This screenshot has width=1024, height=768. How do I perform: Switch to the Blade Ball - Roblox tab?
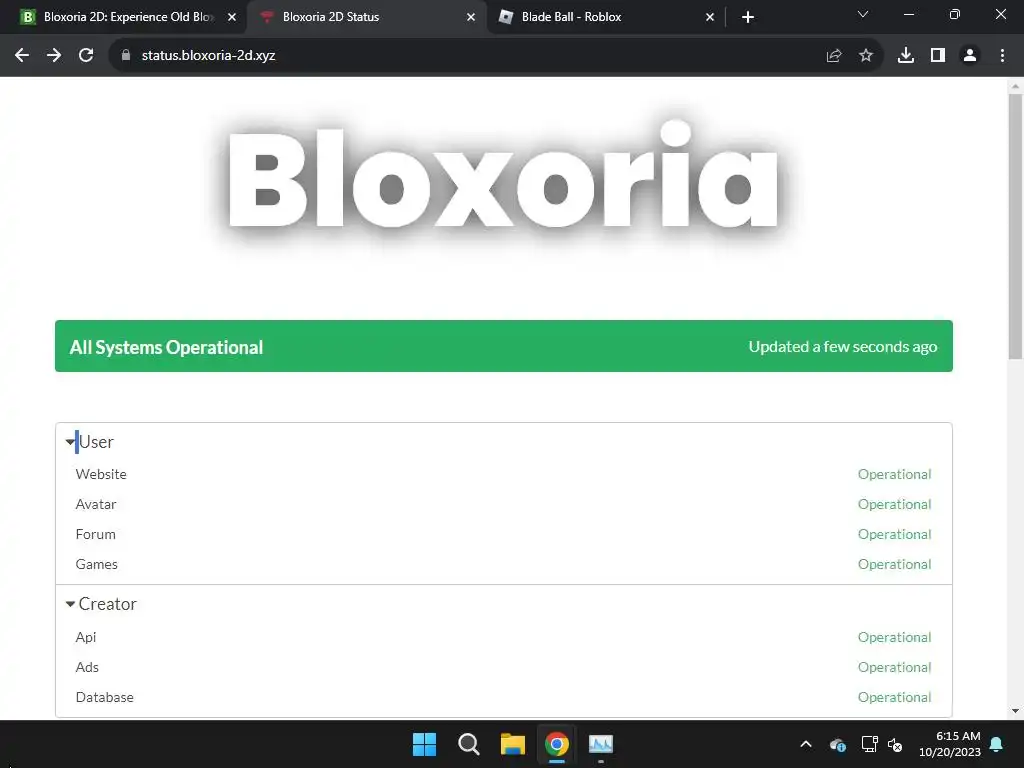(x=606, y=17)
